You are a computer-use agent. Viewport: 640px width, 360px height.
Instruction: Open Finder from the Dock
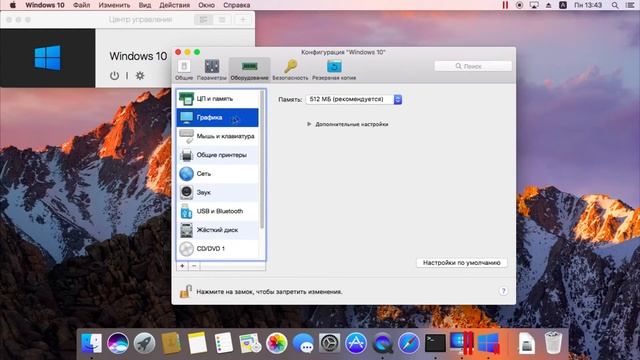pyautogui.click(x=91, y=343)
